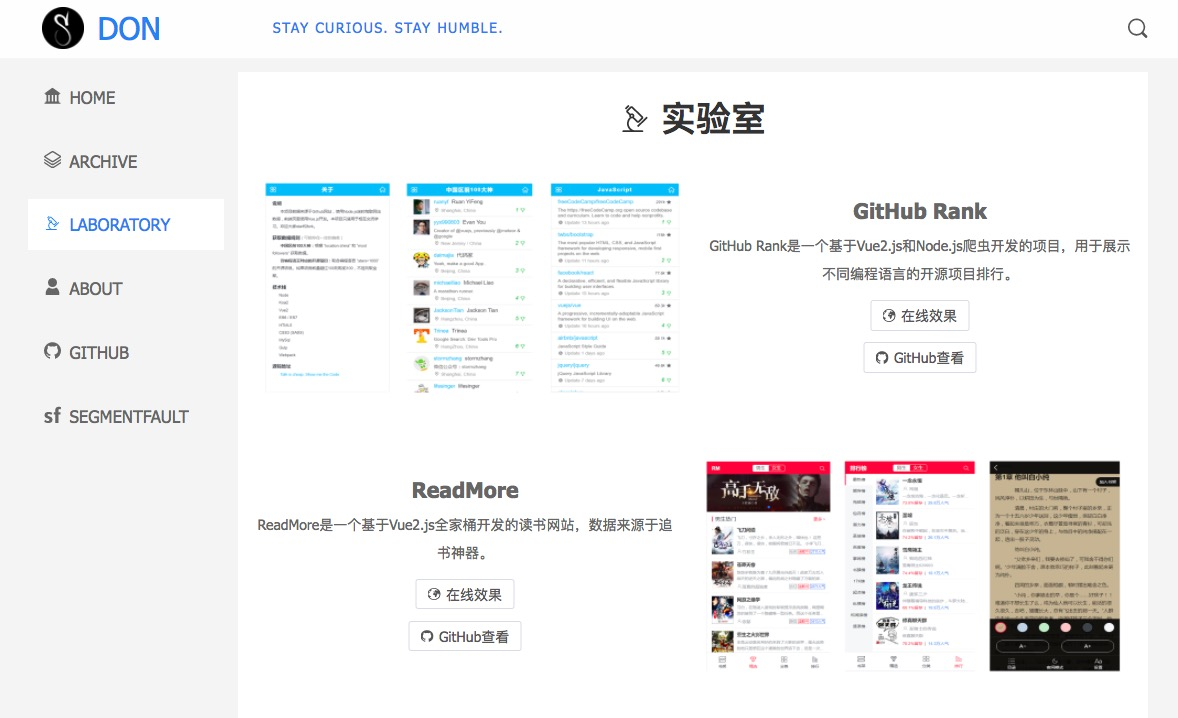This screenshot has width=1178, height=718.
Task: Click the ReadMore project title
Action: point(465,490)
